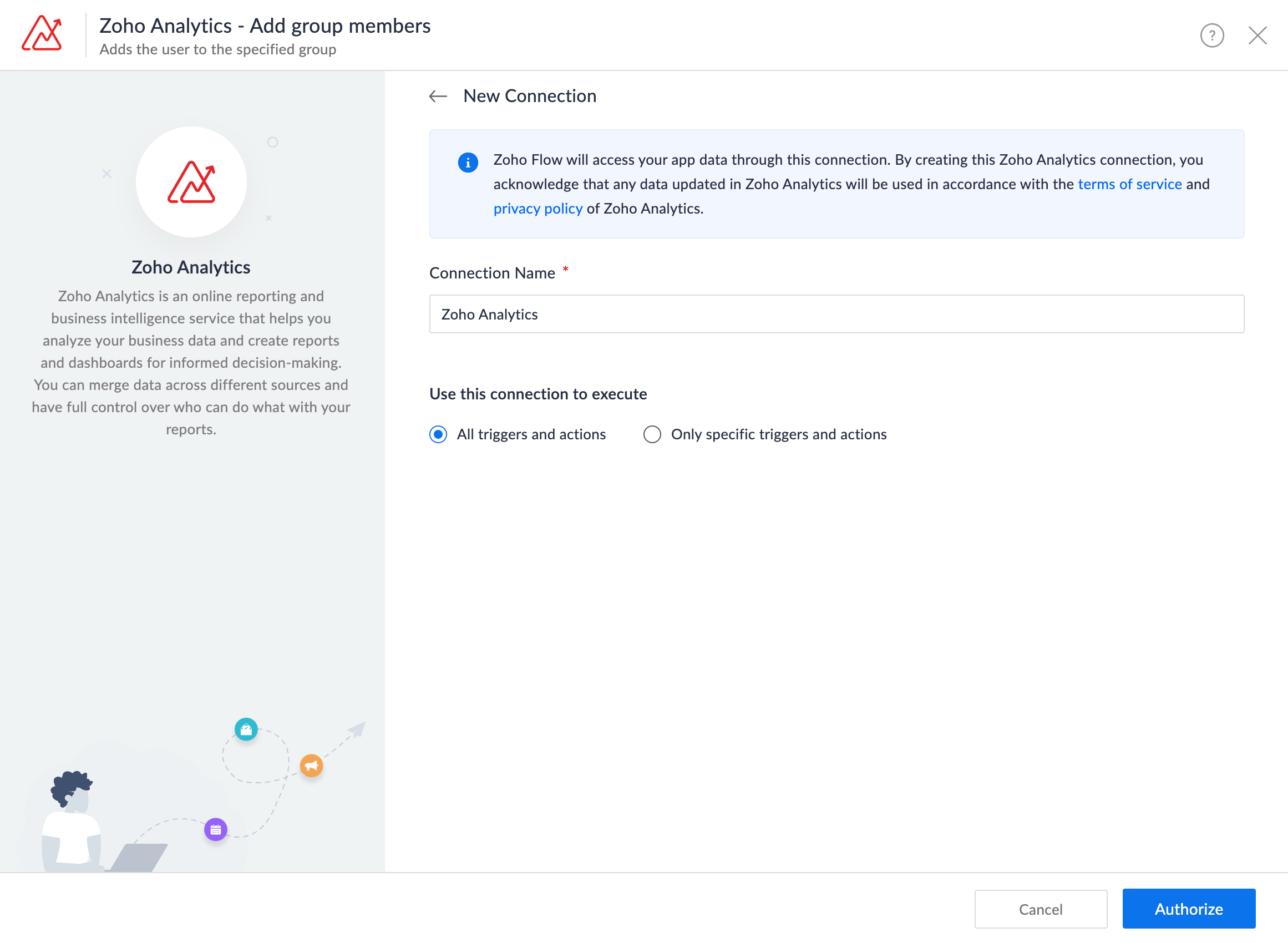This screenshot has height=943, width=1288.
Task: Click the New Connection heading
Action: [x=529, y=96]
